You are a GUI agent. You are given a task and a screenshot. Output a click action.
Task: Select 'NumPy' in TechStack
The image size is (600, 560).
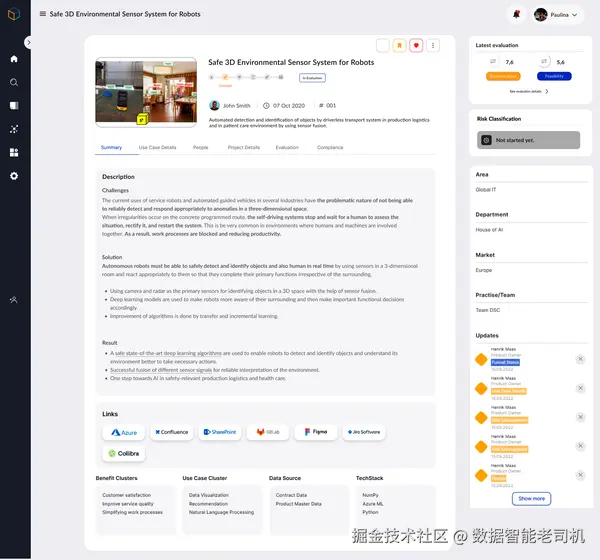370,495
